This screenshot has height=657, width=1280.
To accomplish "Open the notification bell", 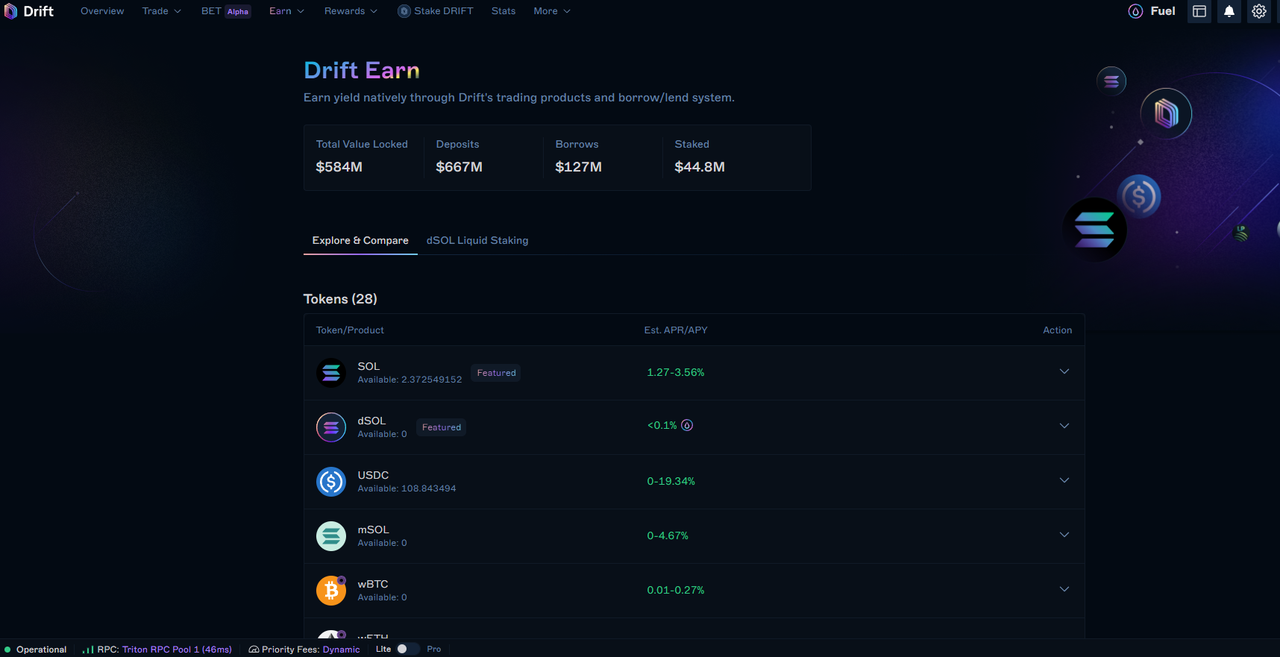I will (x=1229, y=11).
